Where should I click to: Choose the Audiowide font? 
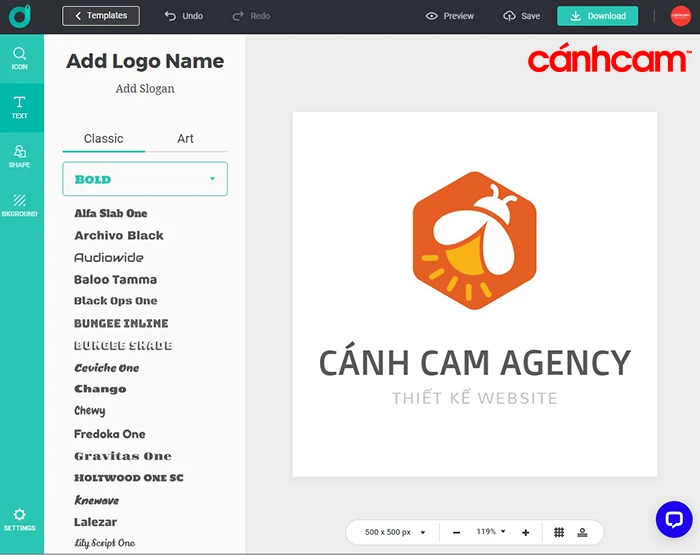pos(108,258)
